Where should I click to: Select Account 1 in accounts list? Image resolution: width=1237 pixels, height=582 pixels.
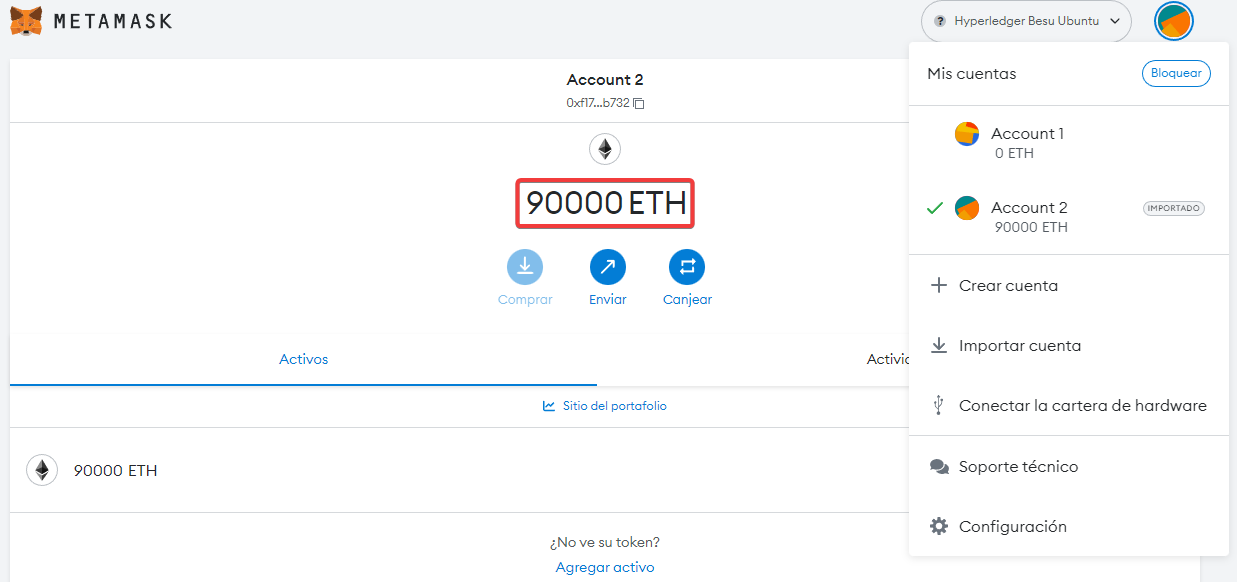1027,142
